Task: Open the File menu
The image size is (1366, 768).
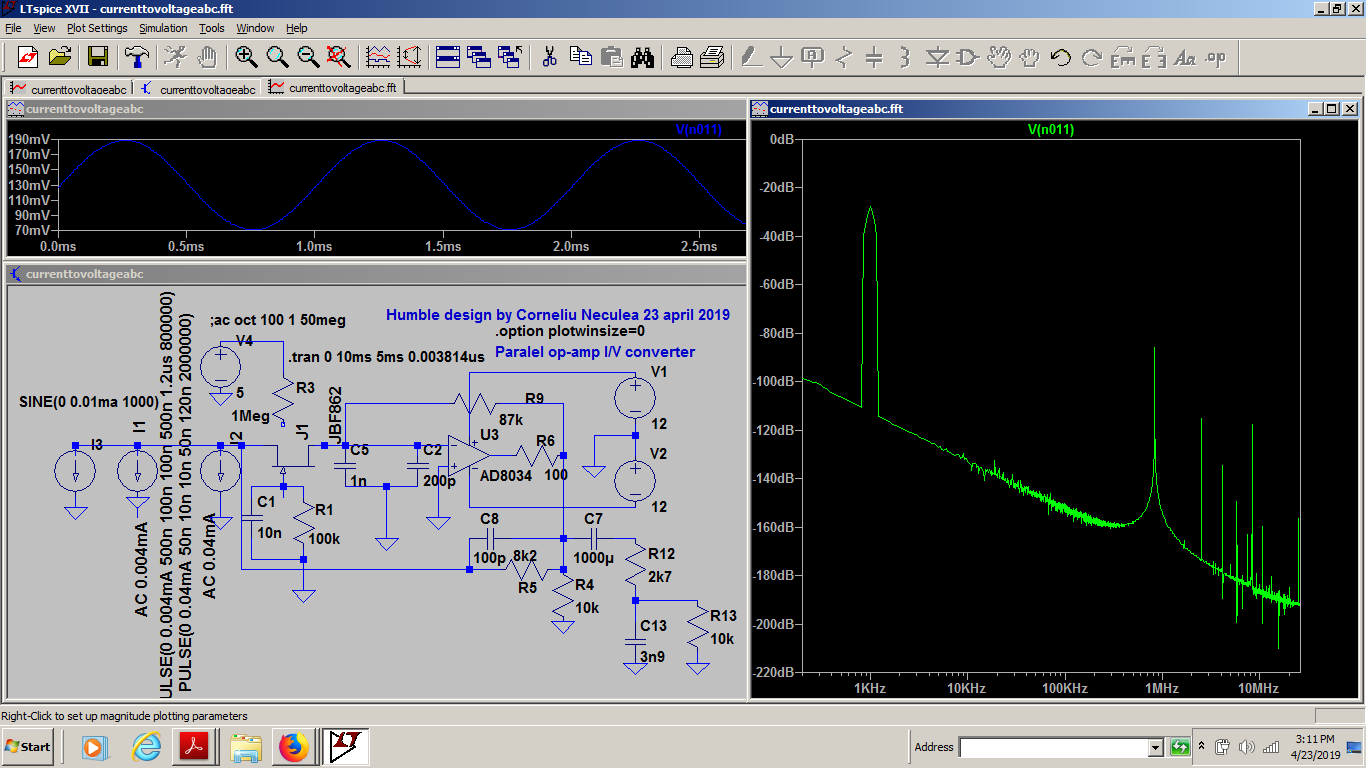Action: pos(13,28)
